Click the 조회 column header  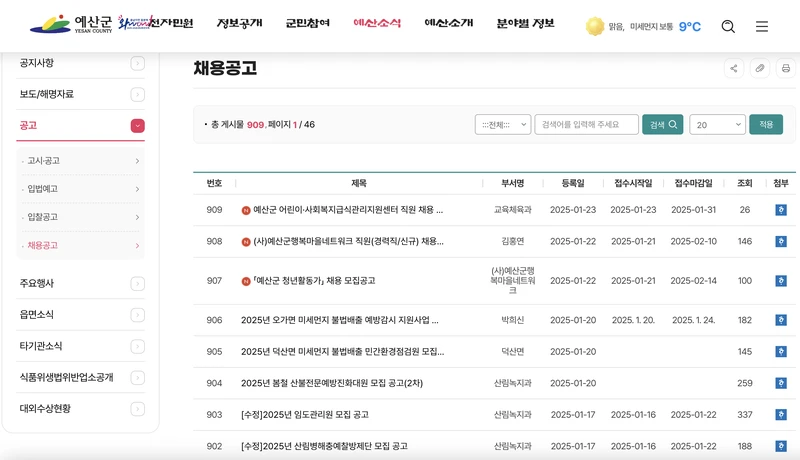(x=744, y=183)
